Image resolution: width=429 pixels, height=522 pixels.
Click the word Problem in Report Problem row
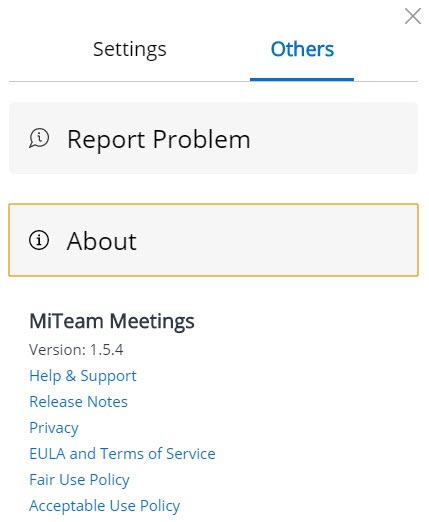coord(202,139)
